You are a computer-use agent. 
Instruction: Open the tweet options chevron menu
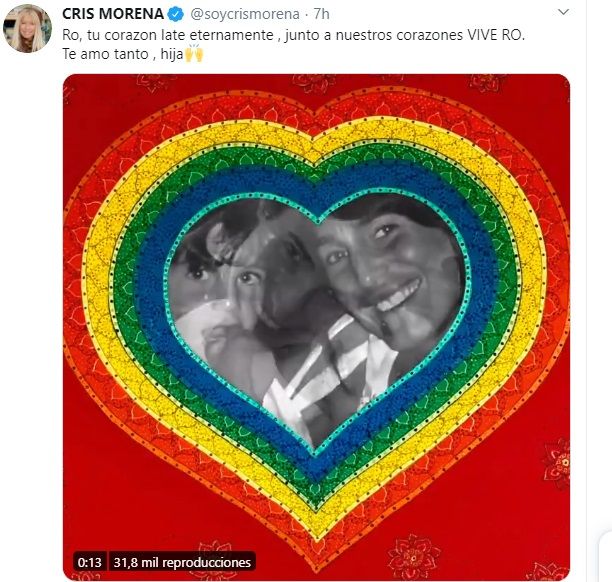(563, 12)
